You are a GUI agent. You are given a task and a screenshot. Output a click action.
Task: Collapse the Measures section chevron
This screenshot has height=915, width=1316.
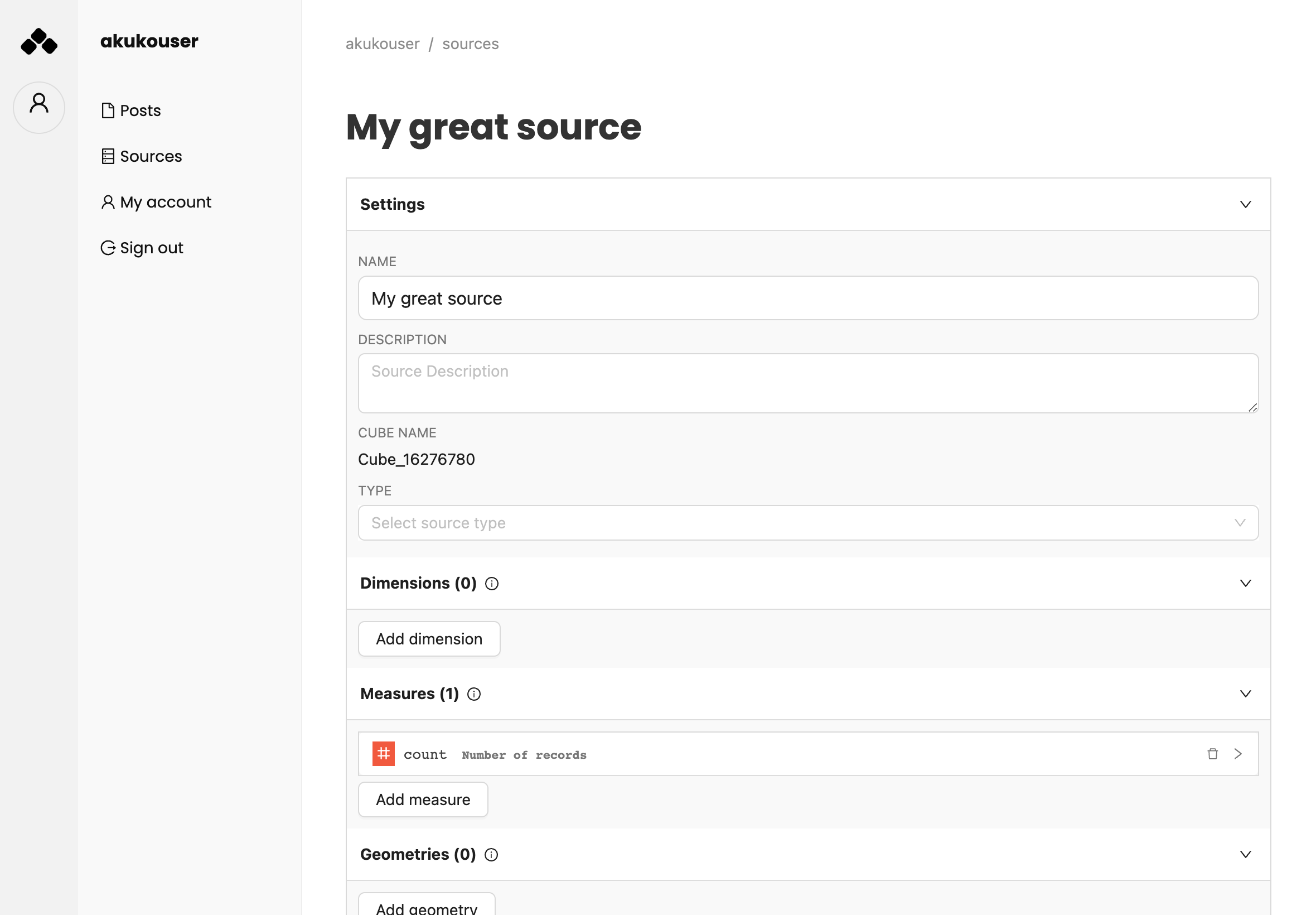pos(1245,694)
